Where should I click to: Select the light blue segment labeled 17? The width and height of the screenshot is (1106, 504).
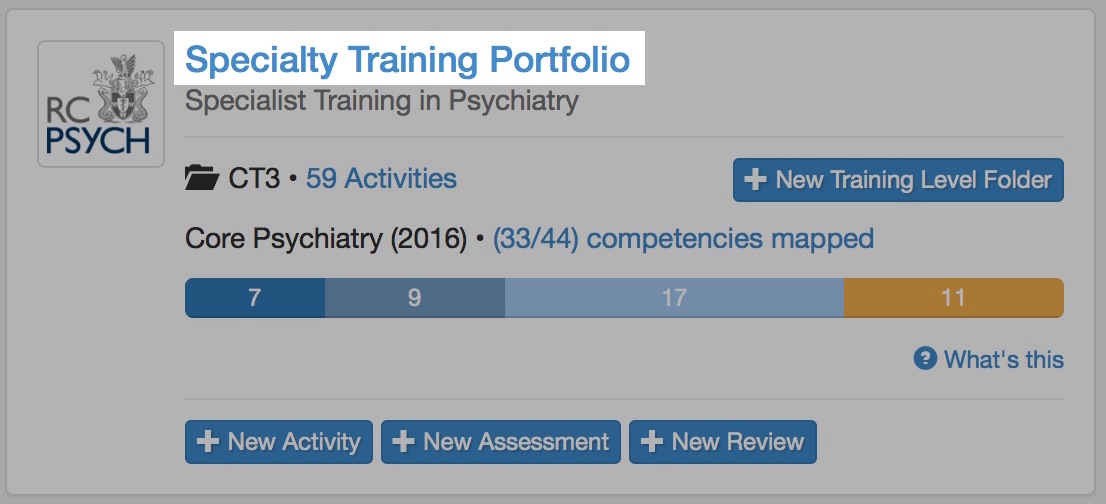(x=674, y=298)
